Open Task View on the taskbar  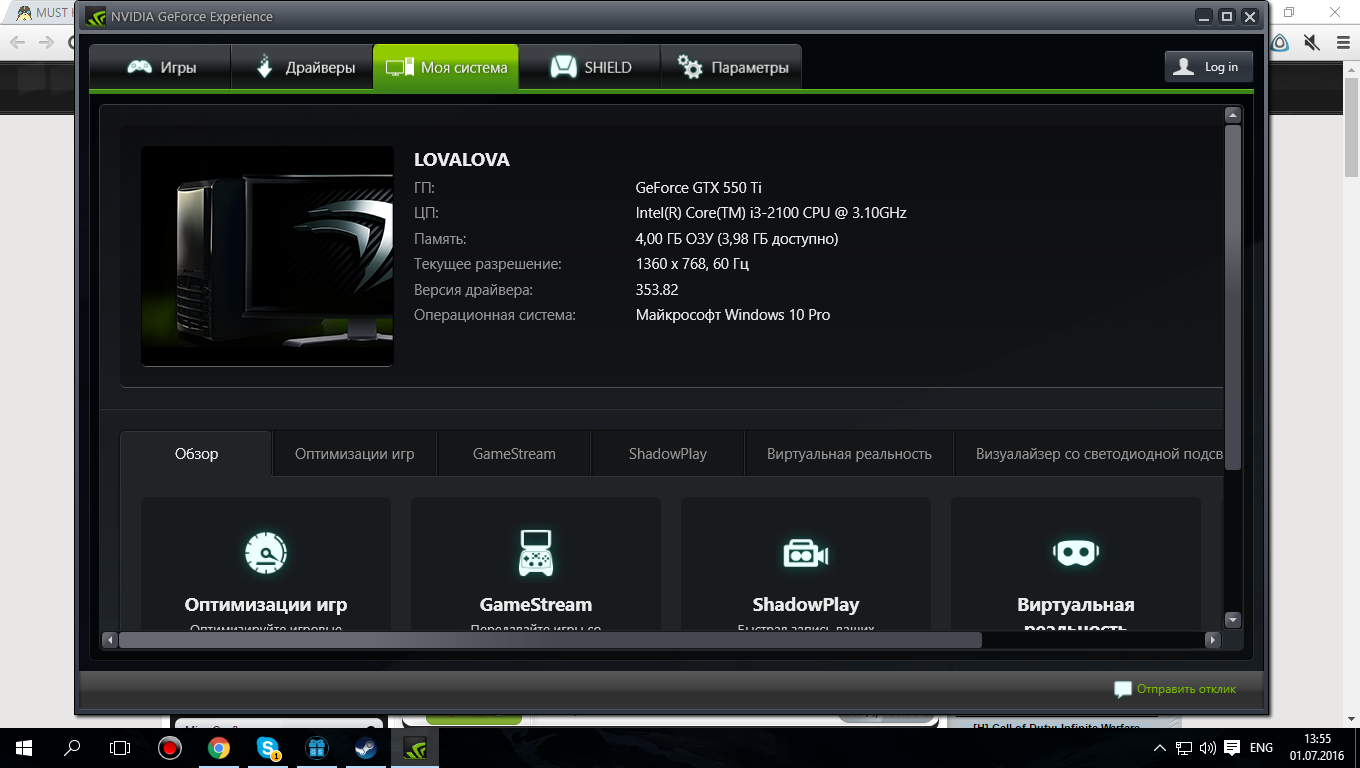pyautogui.click(x=120, y=748)
